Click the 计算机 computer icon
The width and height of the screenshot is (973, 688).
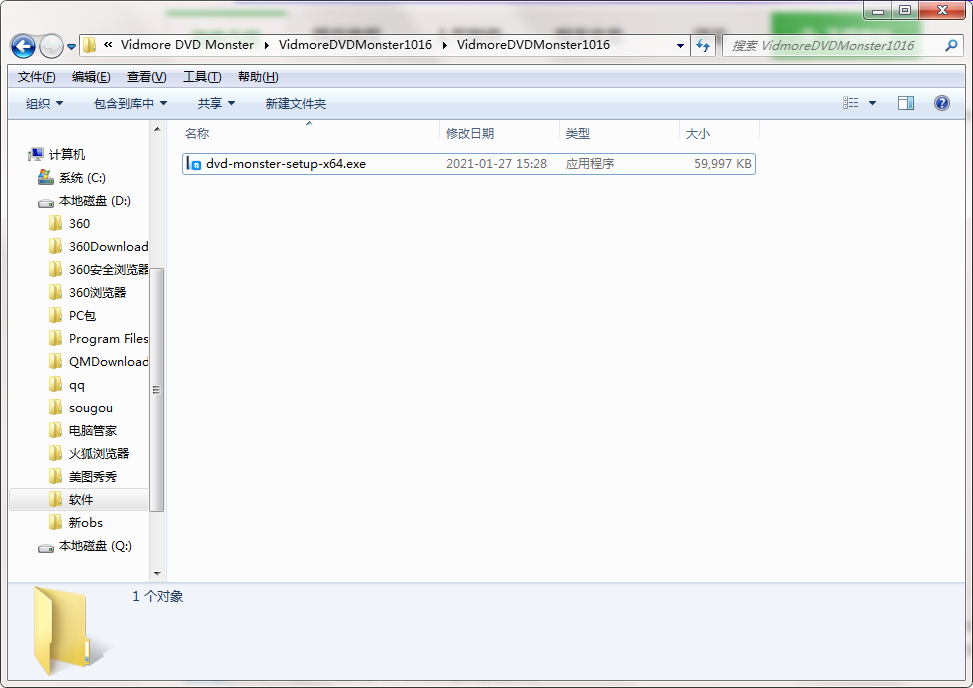click(x=37, y=154)
